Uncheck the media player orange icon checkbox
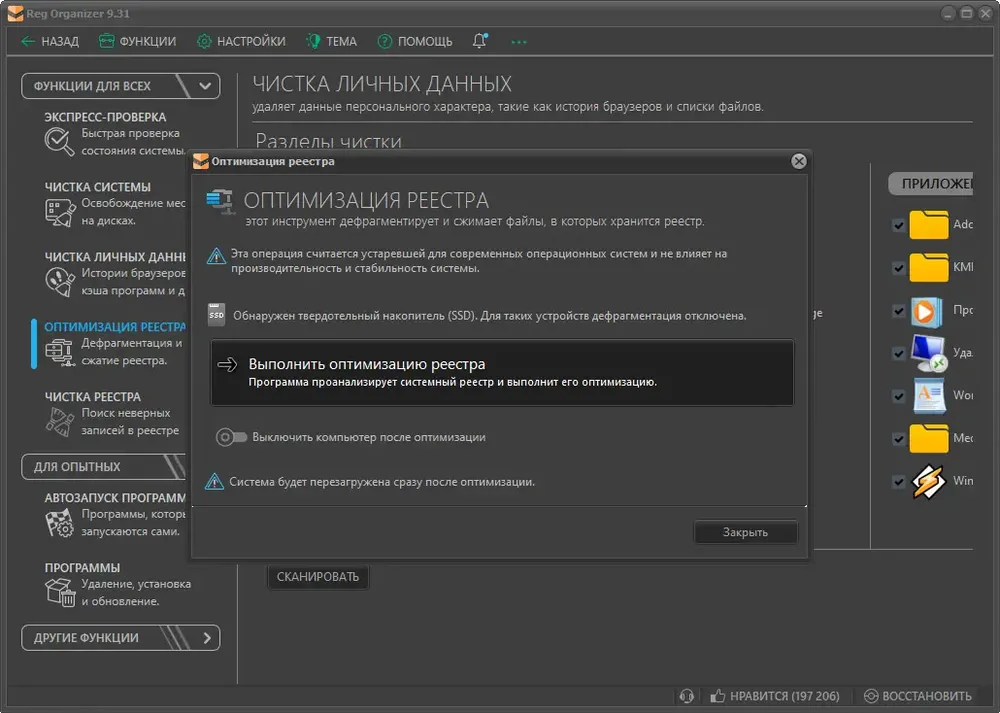The image size is (1000, 713). pos(899,311)
